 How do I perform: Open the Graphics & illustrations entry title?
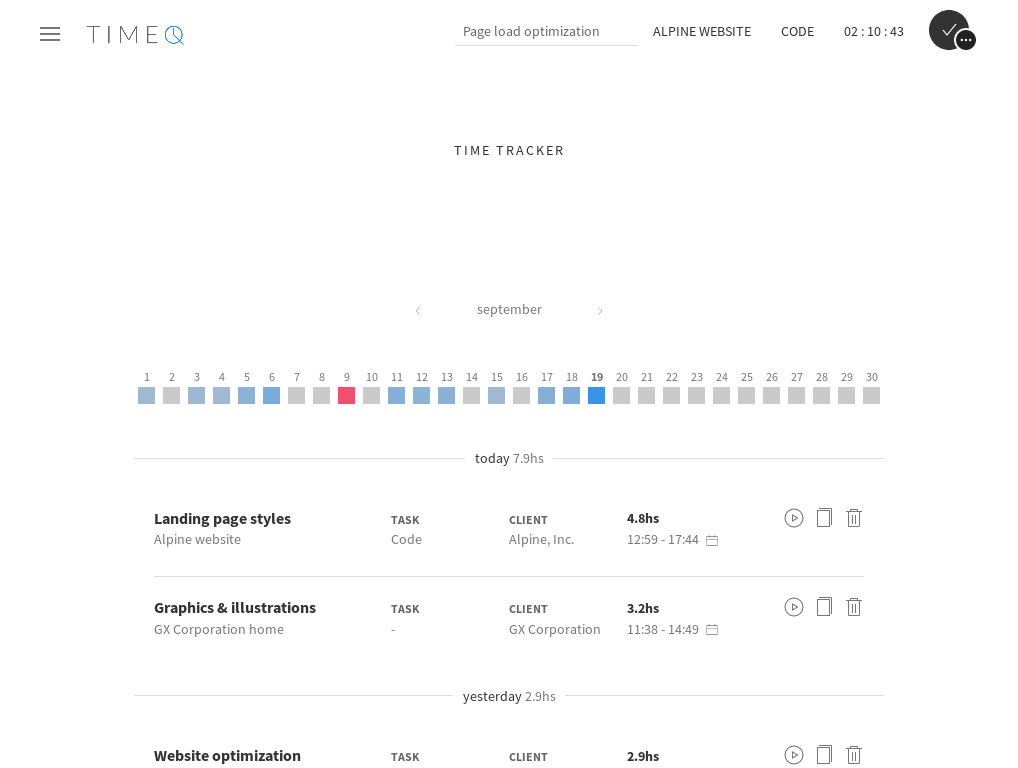click(234, 608)
